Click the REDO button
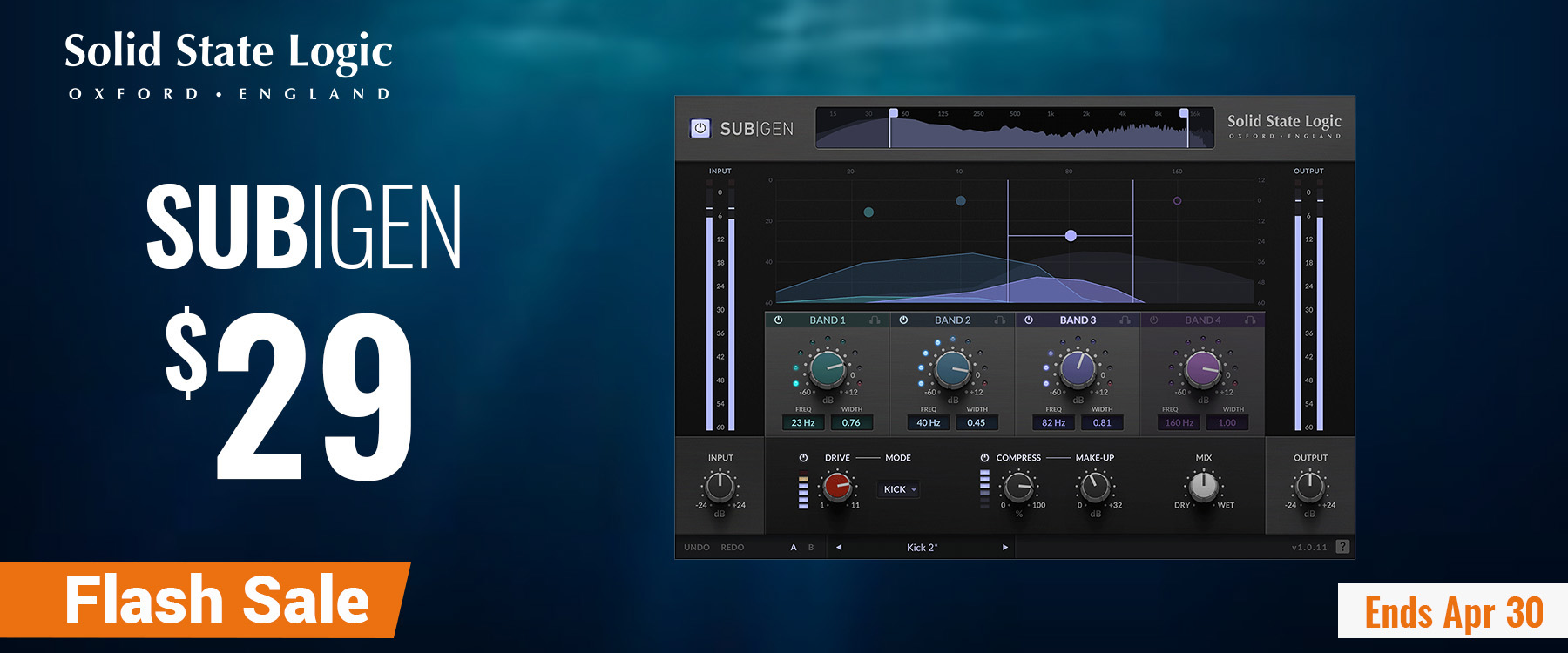Image resolution: width=1568 pixels, height=653 pixels. click(x=733, y=548)
